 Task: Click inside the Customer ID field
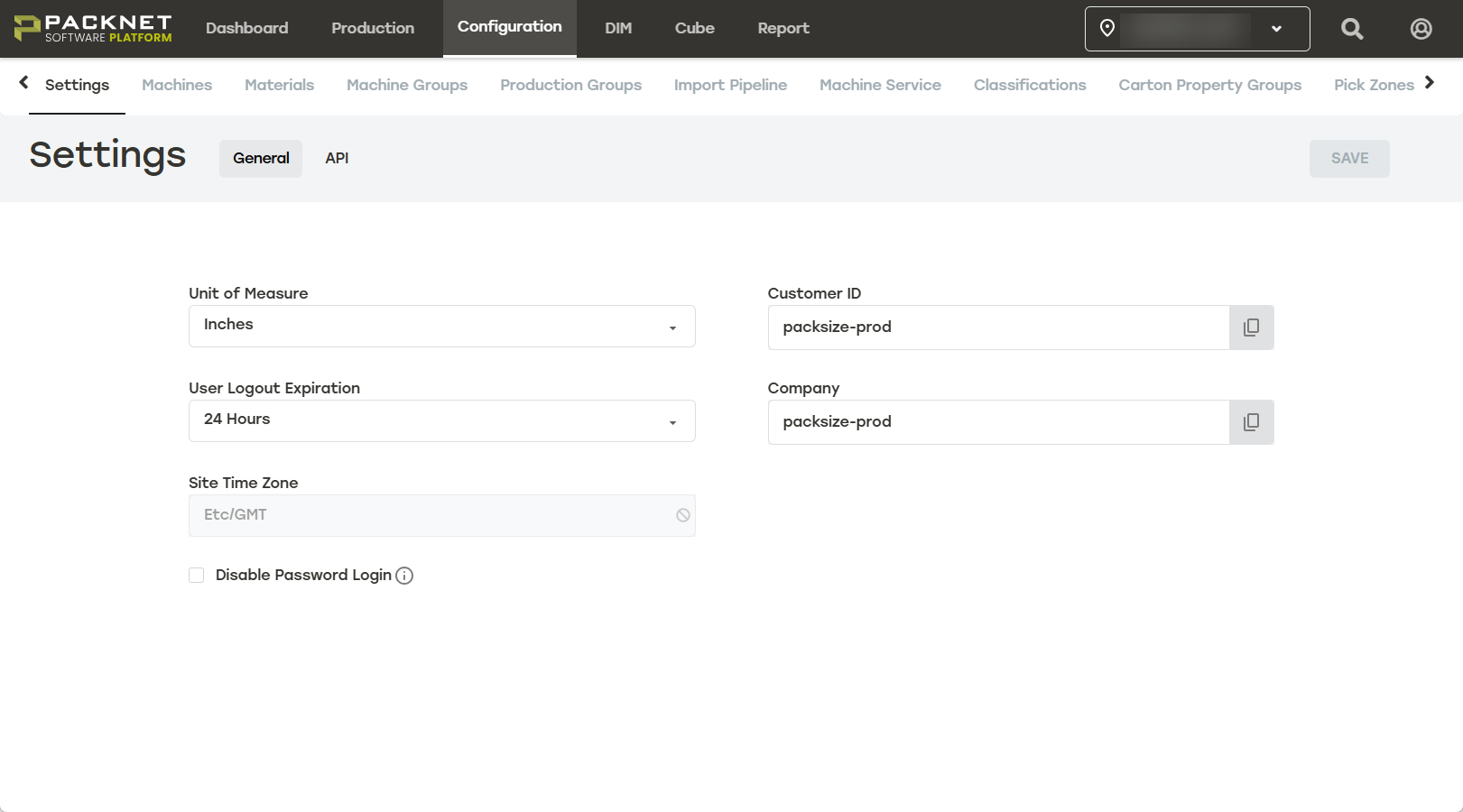click(993, 327)
